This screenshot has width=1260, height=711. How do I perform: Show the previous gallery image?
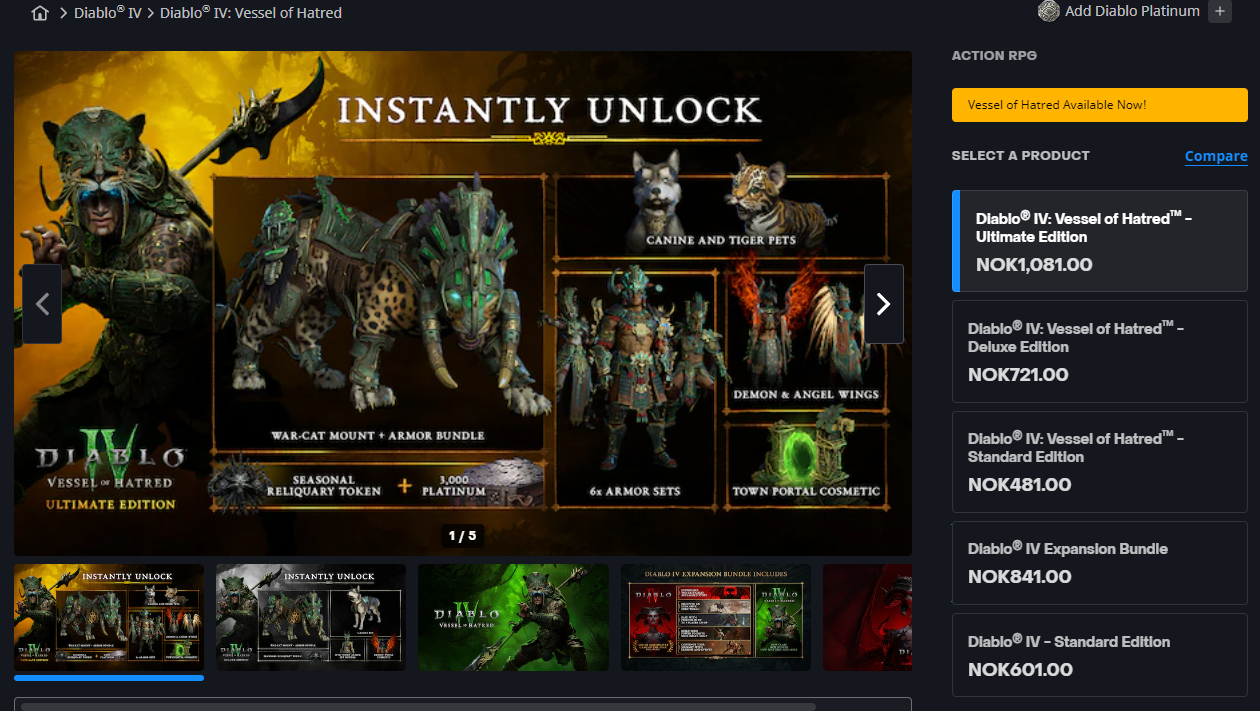pyautogui.click(x=42, y=304)
